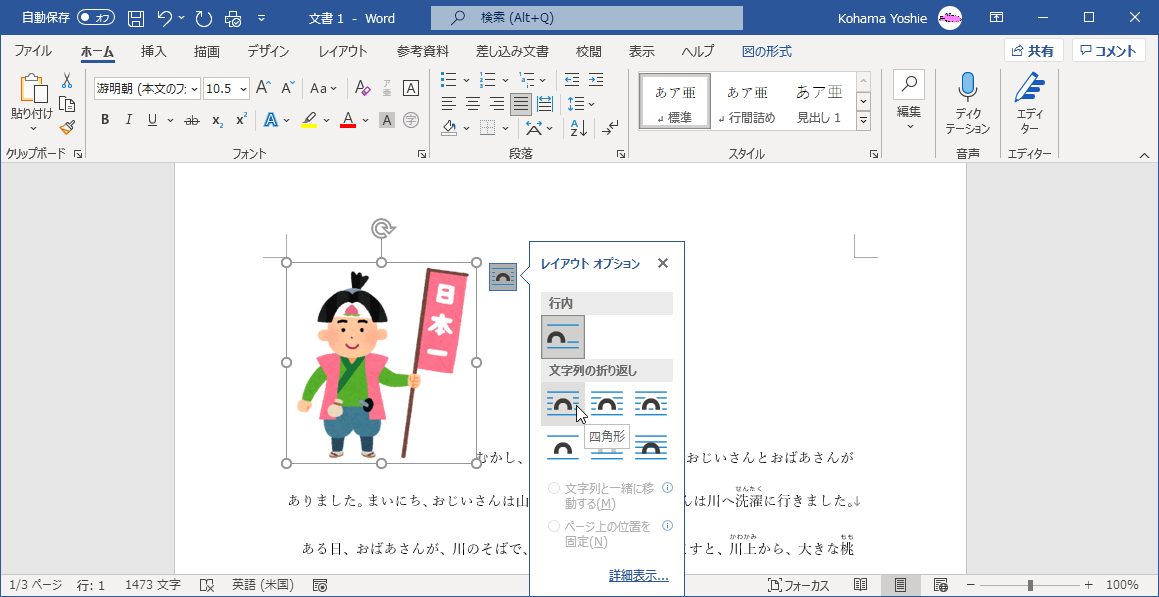Click the Copy icon in Clipboard group
This screenshot has height=597, width=1159.
[67, 103]
